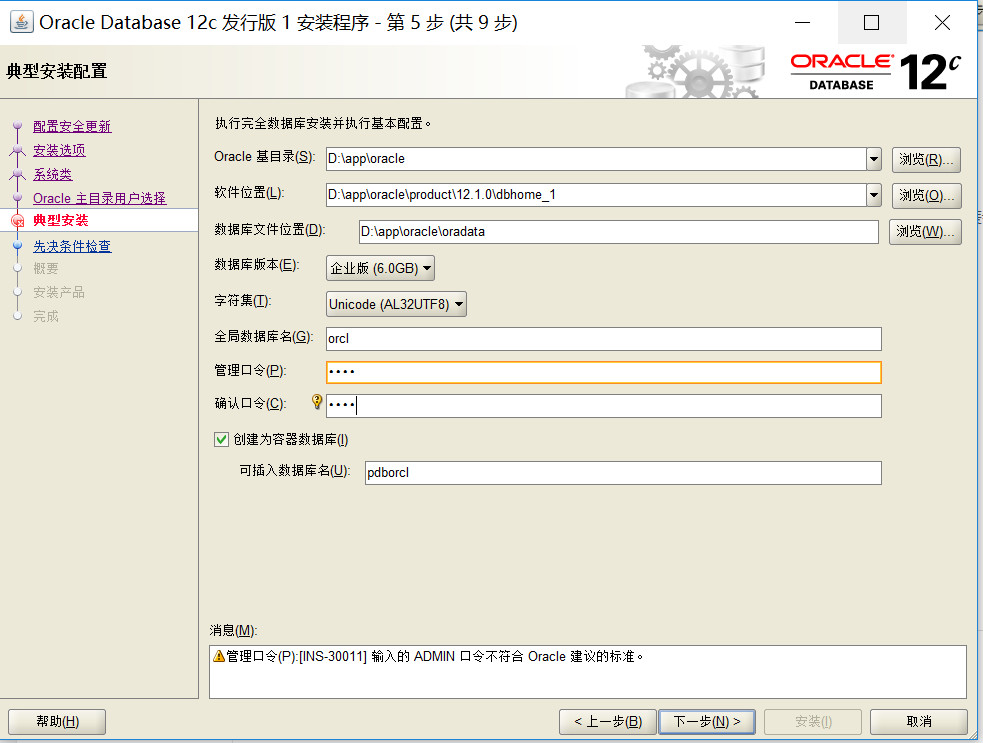This screenshot has width=983, height=743.
Task: Click the warning icon in the message box
Action: point(219,656)
